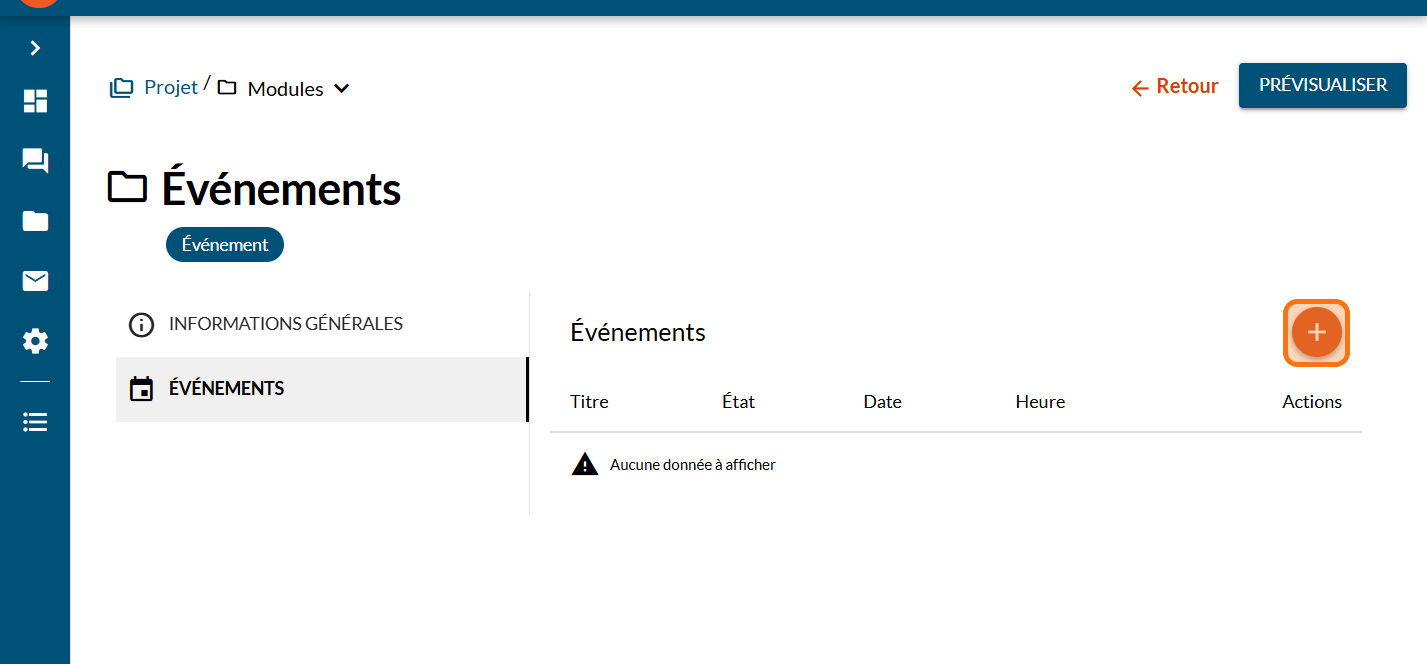Click the Événement chip under the title
Screen dimensions: 1427x664
tap(225, 245)
